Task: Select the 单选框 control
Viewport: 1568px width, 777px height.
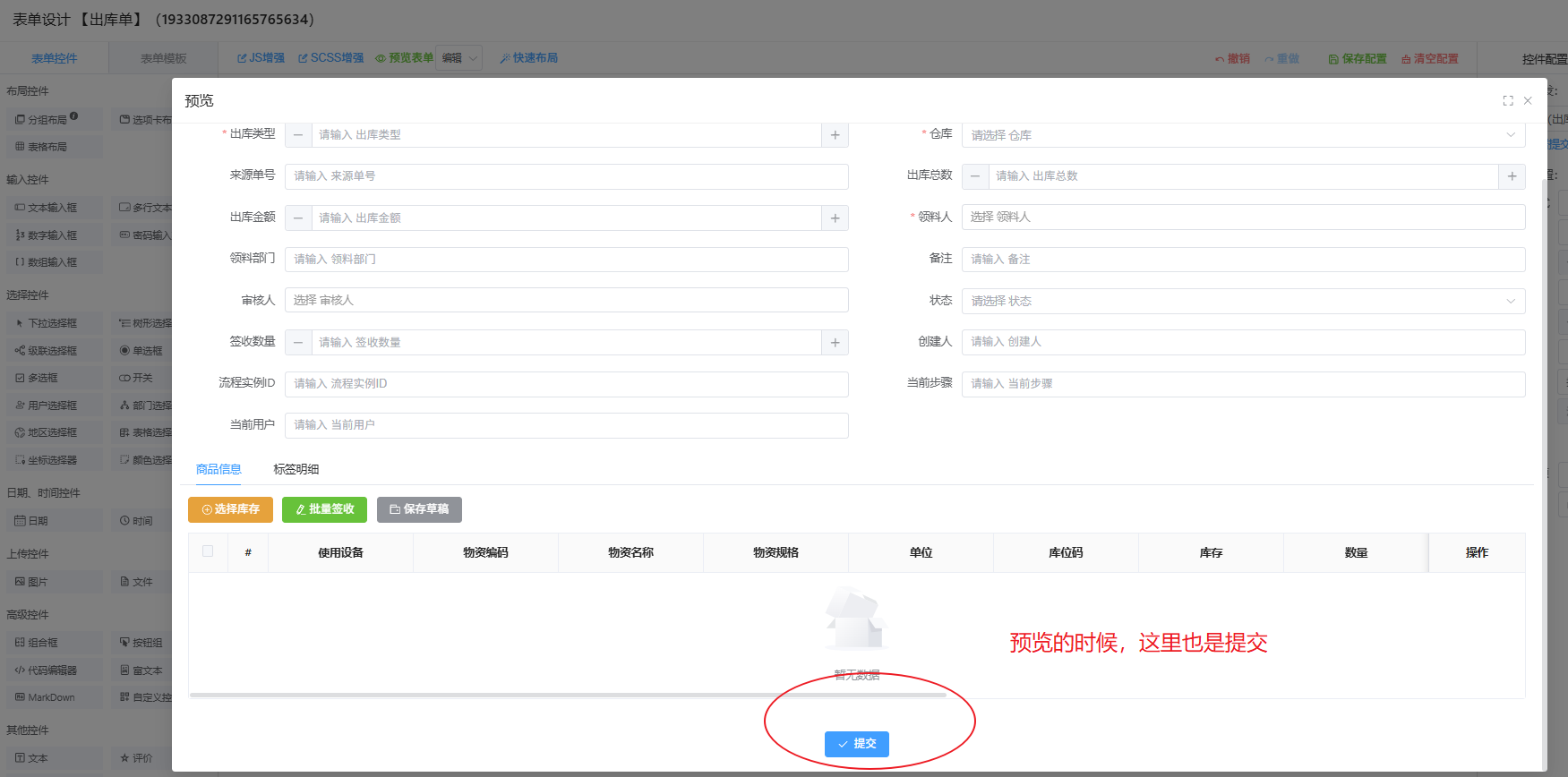Action: pos(141,351)
